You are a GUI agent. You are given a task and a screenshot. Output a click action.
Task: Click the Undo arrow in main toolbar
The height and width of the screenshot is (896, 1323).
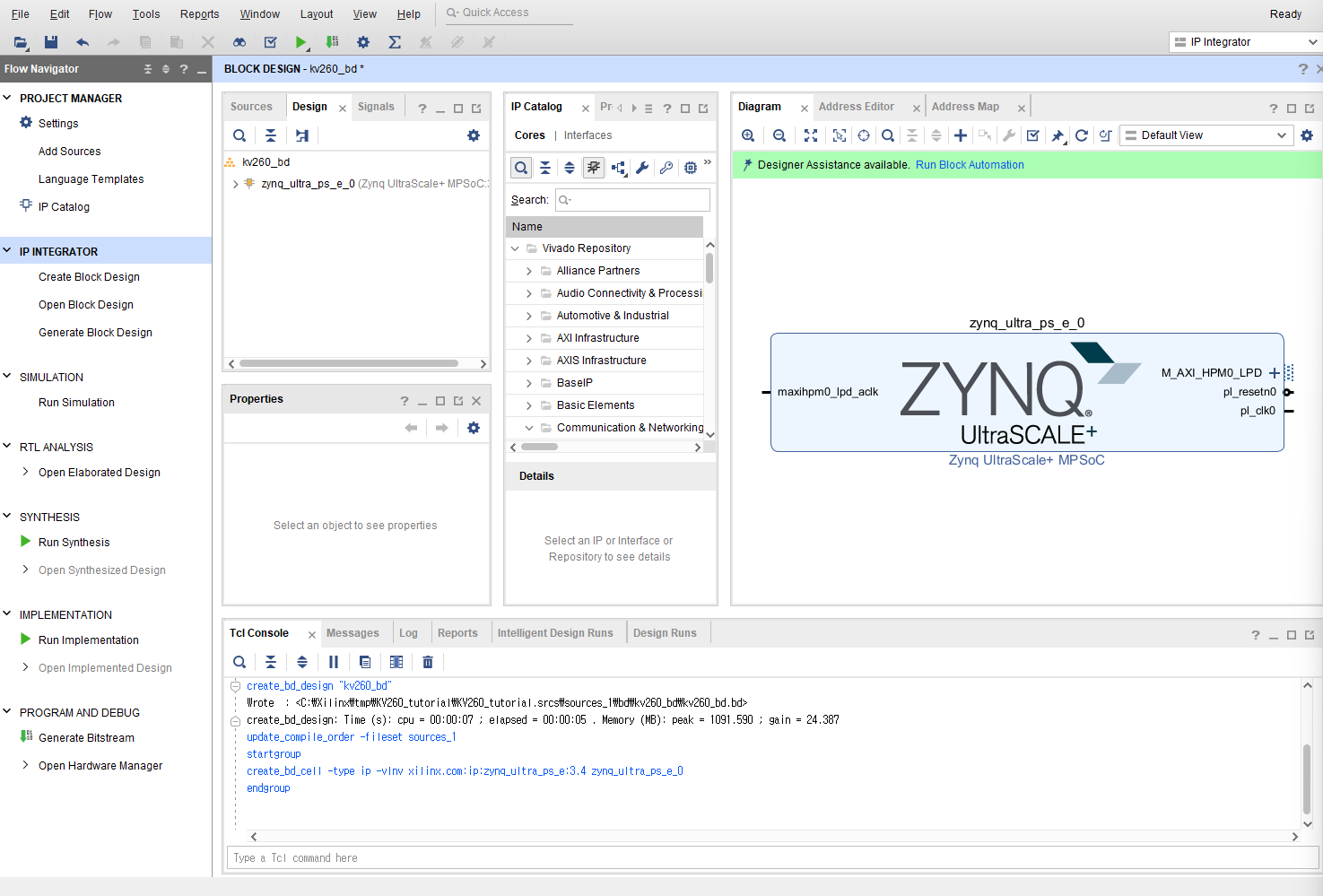pos(83,42)
